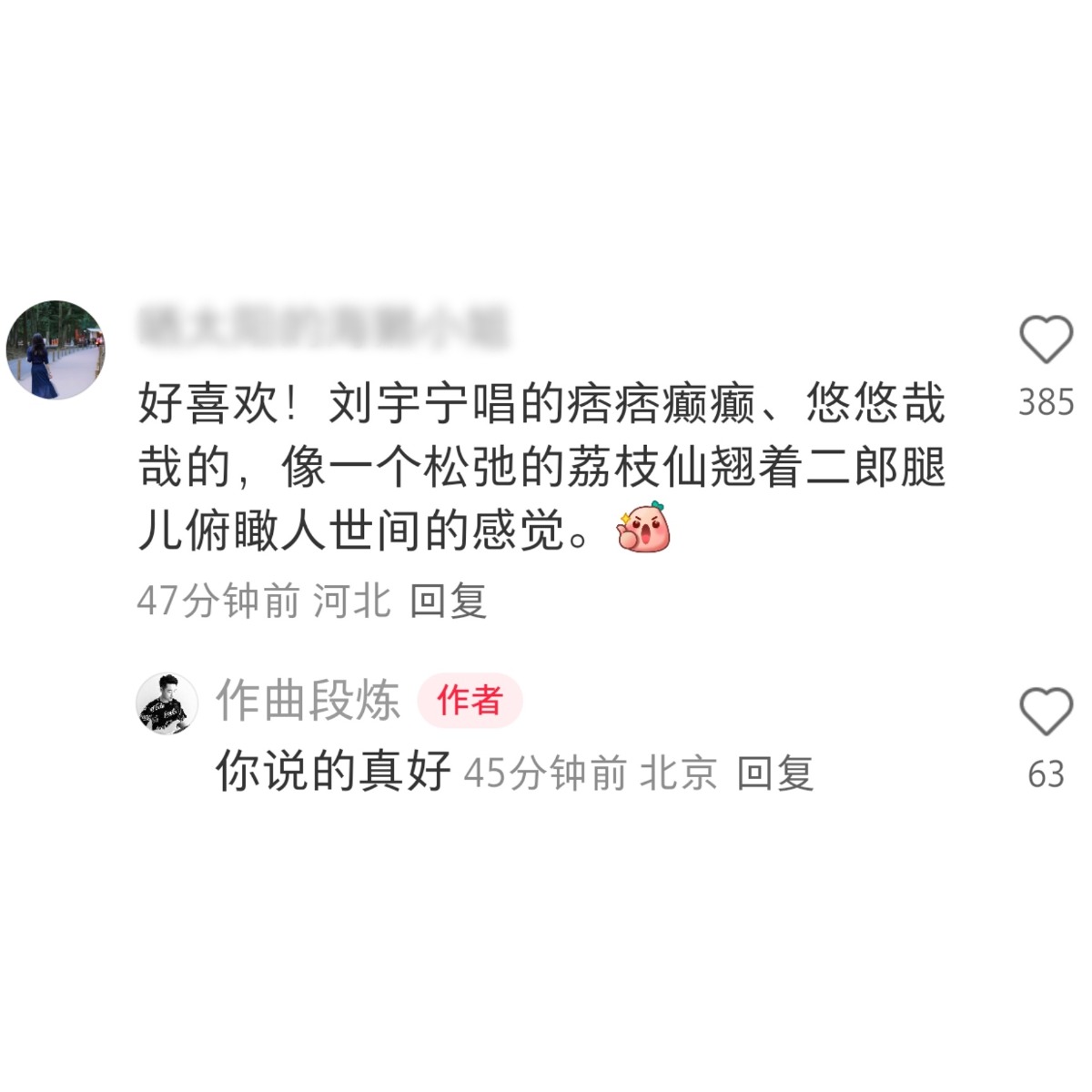
Task: Tap the 47分钟前 timestamp
Action: click(x=218, y=601)
